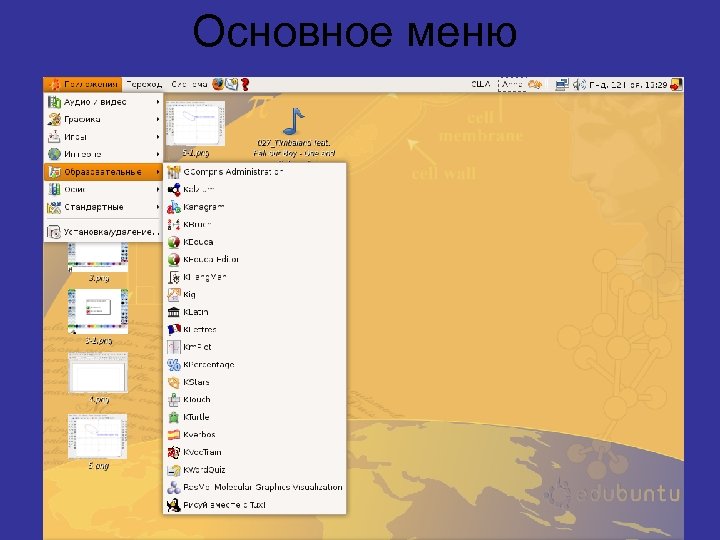Launch KmPlot
Viewport: 720px width, 540px height.
[x=254, y=347]
